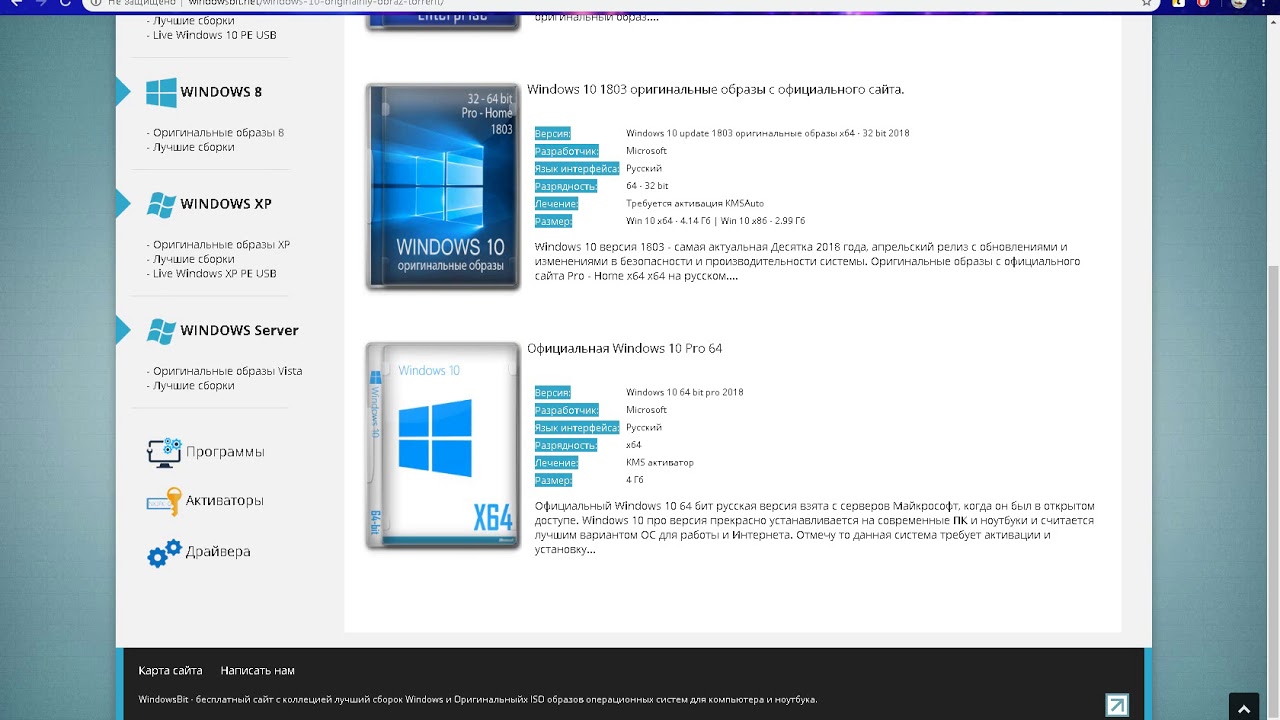Open the Активаторы sidebar link

(x=225, y=501)
